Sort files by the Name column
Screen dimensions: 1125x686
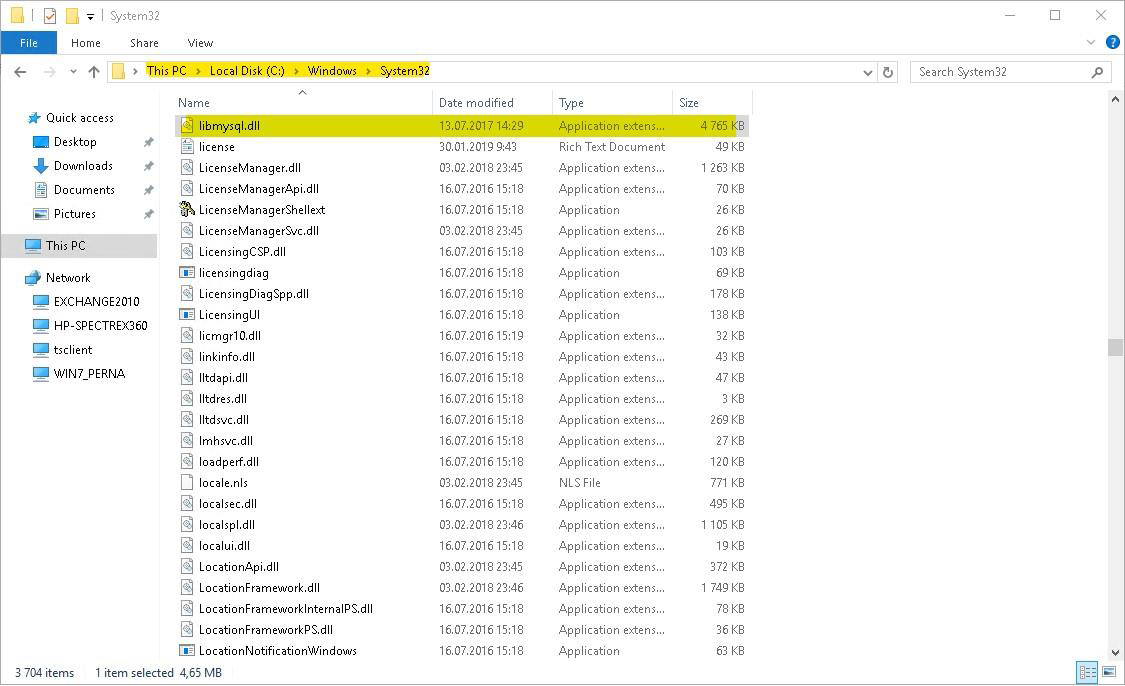[303, 103]
